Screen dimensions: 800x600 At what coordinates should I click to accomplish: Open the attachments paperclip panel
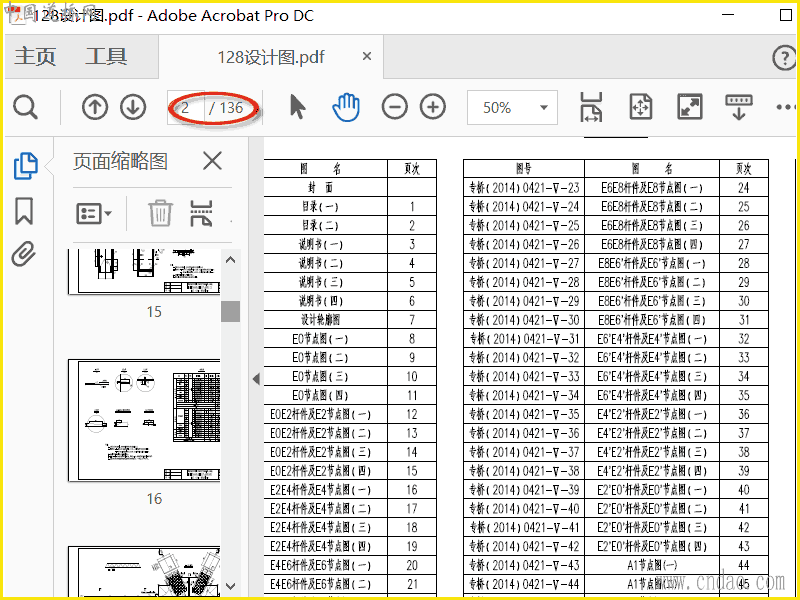[x=24, y=254]
